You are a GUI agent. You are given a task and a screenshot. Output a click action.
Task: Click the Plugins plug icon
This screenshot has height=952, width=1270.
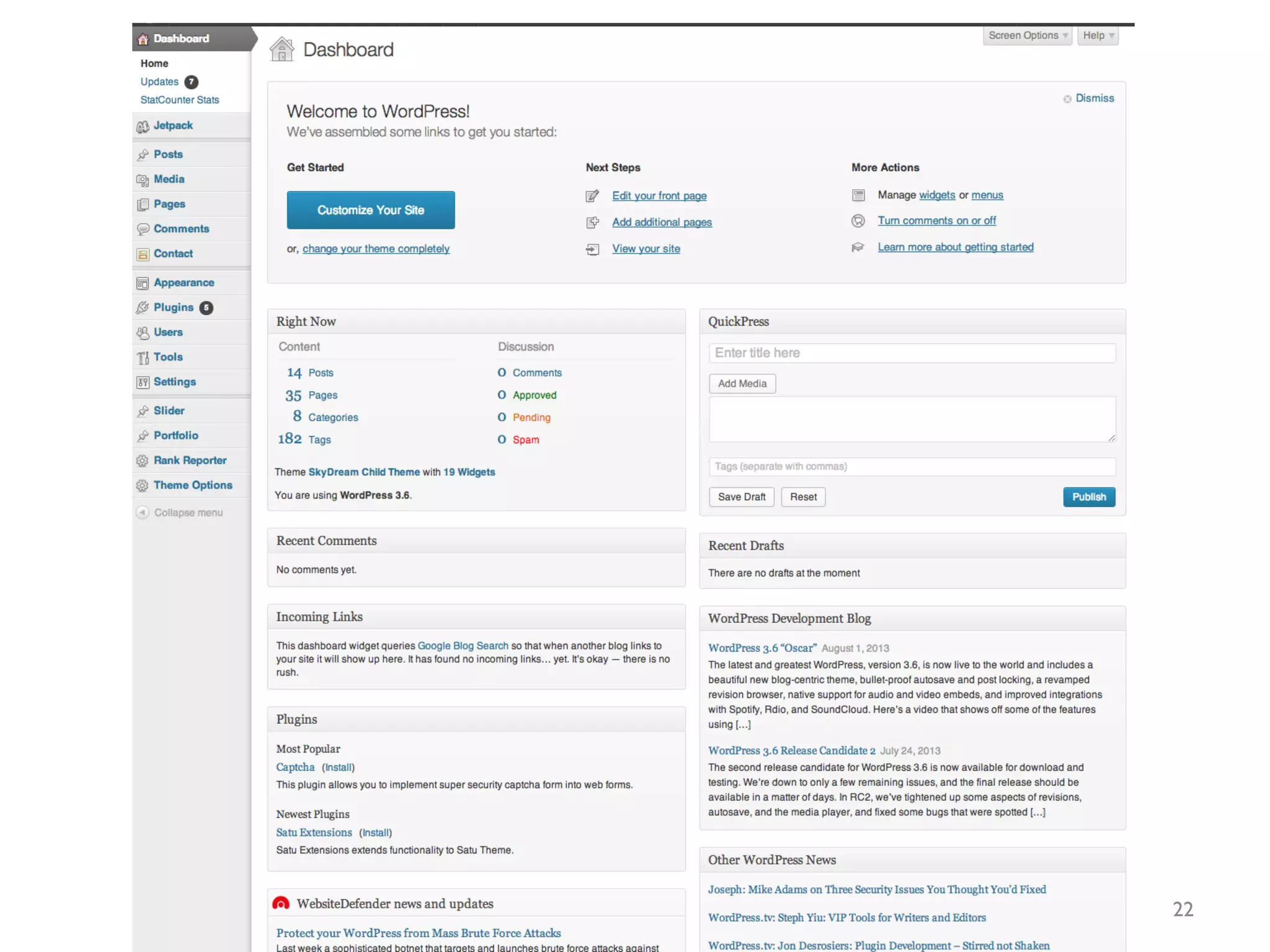pyautogui.click(x=143, y=307)
